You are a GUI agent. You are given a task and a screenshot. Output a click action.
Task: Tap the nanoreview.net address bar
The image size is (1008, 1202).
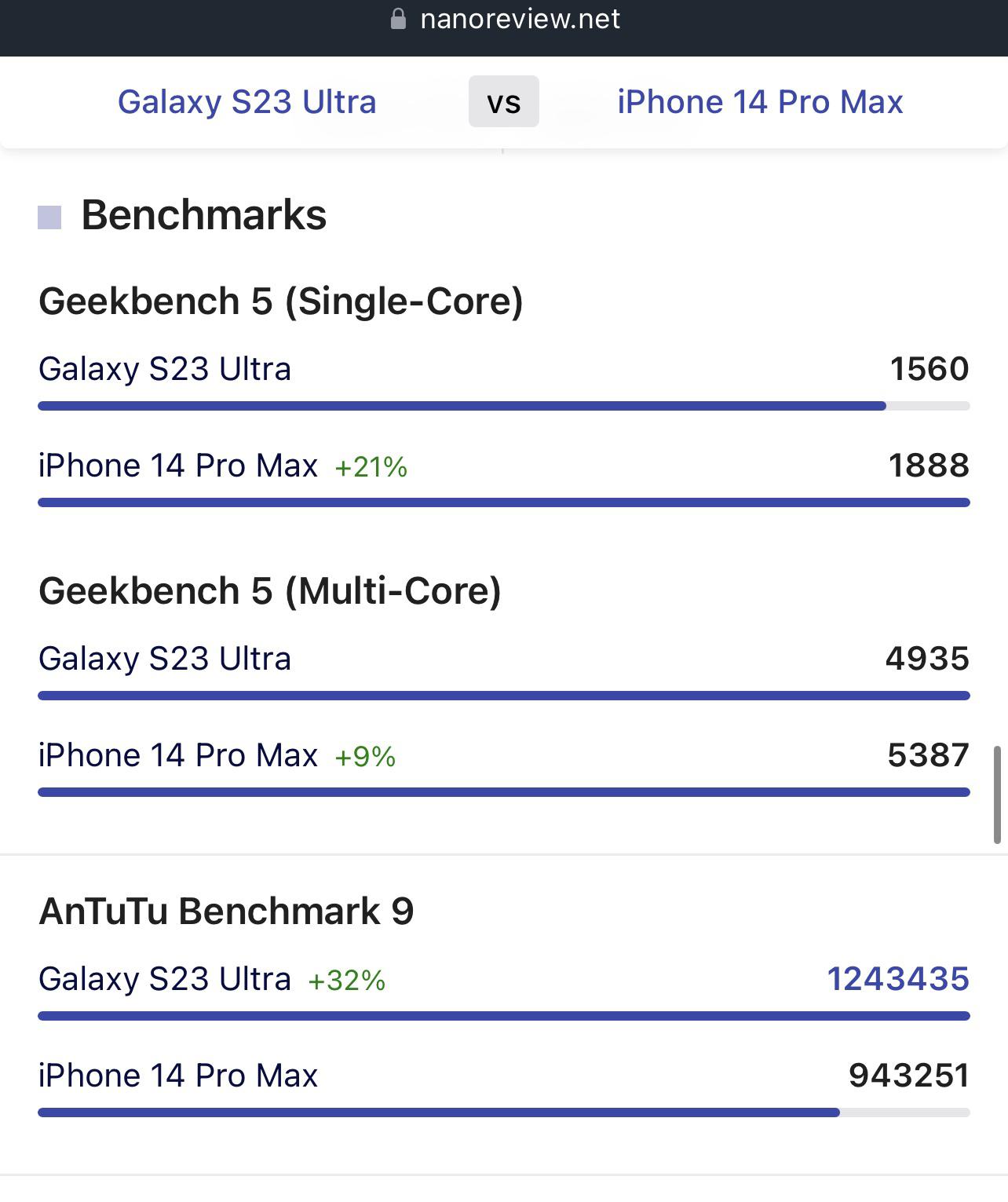(x=520, y=19)
